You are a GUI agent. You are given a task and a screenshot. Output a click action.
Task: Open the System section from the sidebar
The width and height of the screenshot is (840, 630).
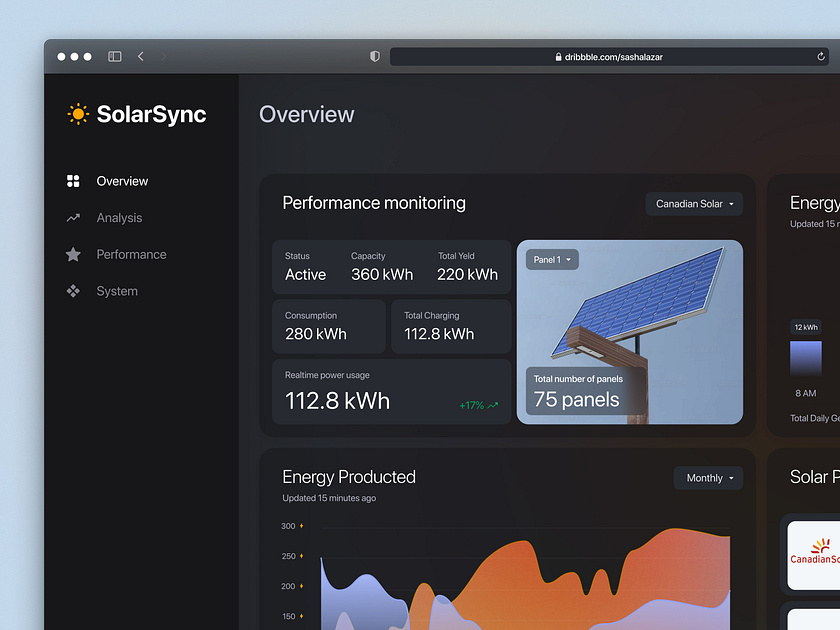click(117, 291)
